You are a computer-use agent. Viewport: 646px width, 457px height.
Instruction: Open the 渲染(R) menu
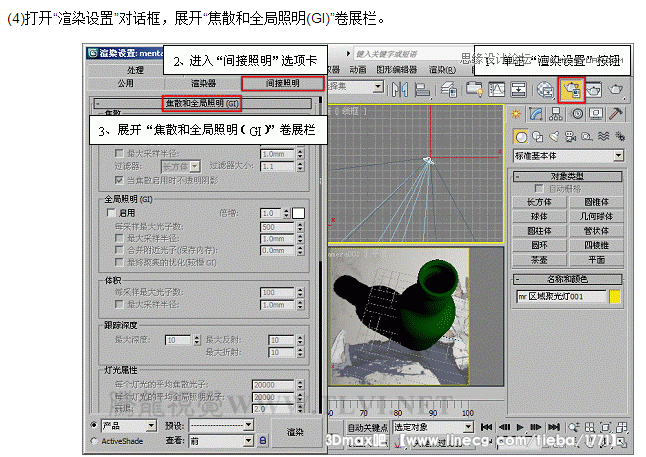(x=442, y=70)
